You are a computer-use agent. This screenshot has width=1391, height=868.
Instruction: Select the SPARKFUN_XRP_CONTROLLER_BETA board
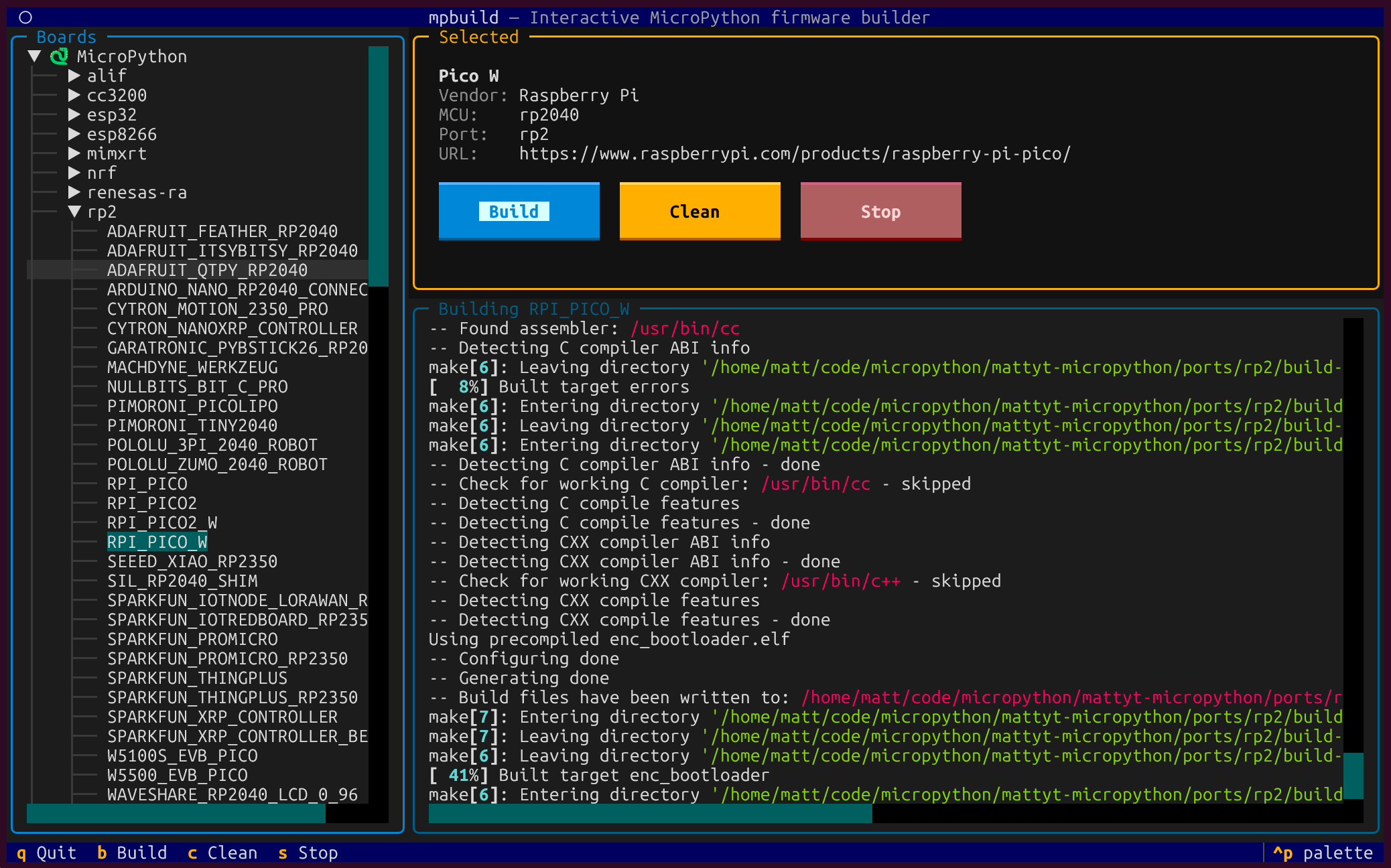(x=237, y=736)
